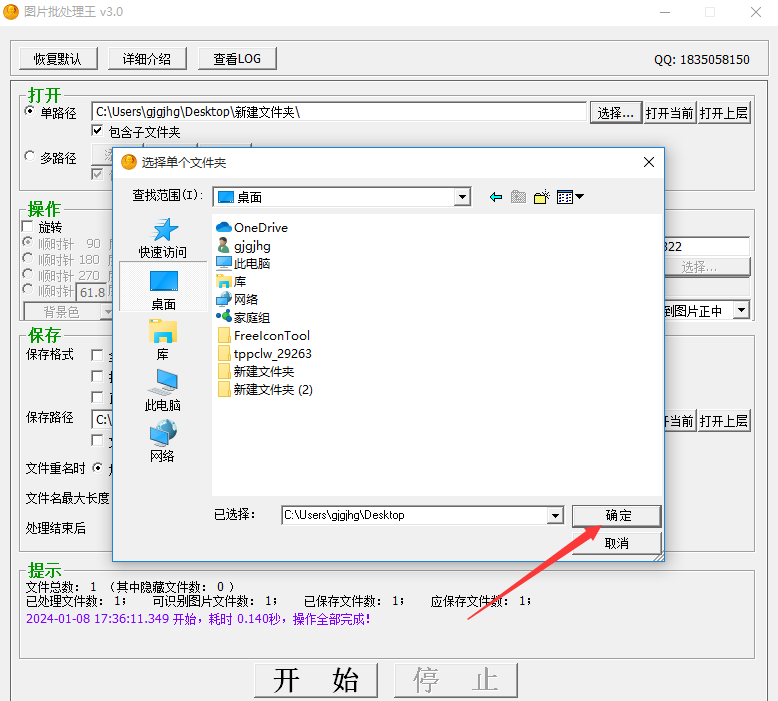This screenshot has height=701, width=778.
Task: Click QQ: 1835058150 text
Action: click(x=701, y=60)
